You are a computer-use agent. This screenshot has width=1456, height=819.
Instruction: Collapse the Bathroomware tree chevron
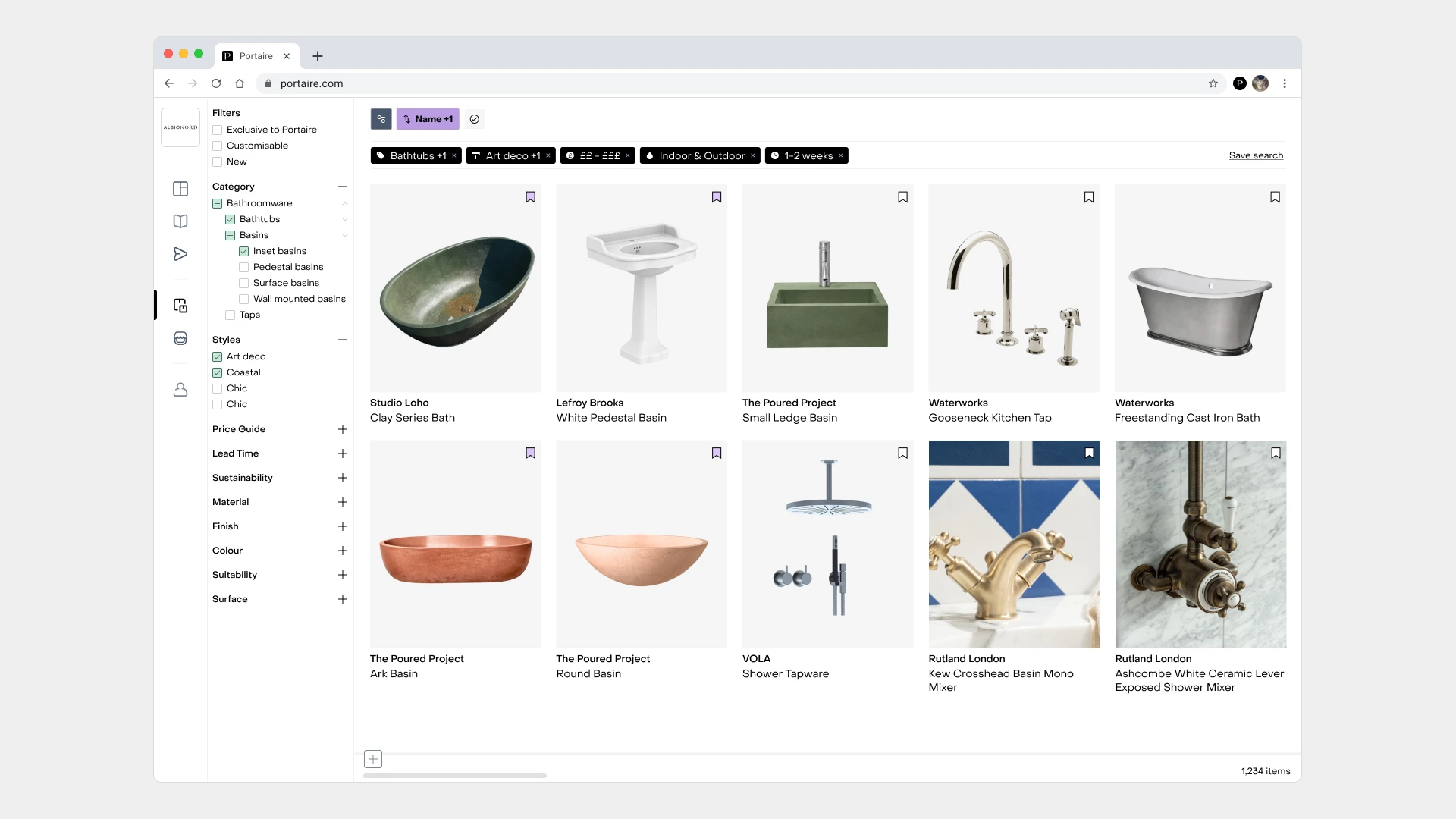(345, 203)
